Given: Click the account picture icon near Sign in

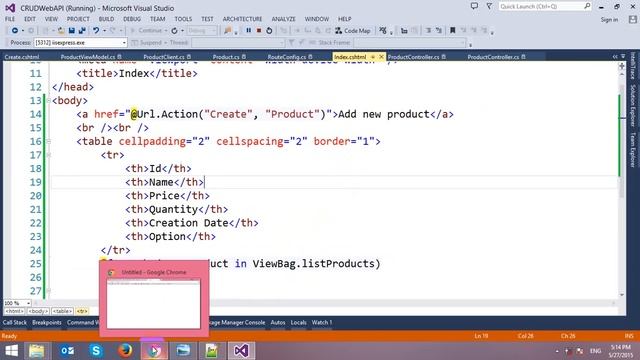Looking at the screenshot, I should (x=633, y=19).
